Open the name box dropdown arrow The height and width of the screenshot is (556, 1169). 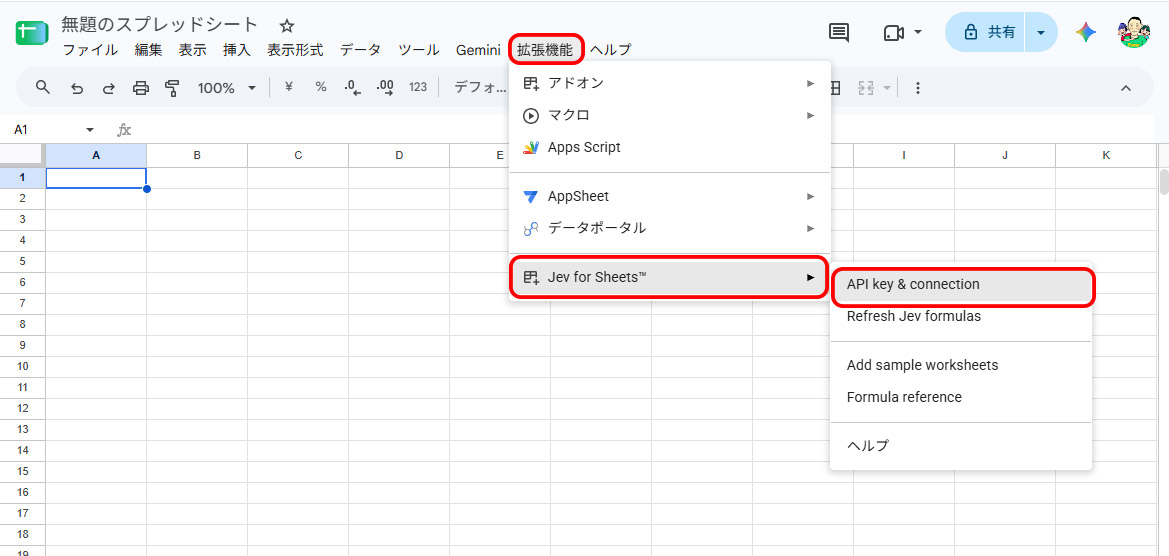pos(90,130)
